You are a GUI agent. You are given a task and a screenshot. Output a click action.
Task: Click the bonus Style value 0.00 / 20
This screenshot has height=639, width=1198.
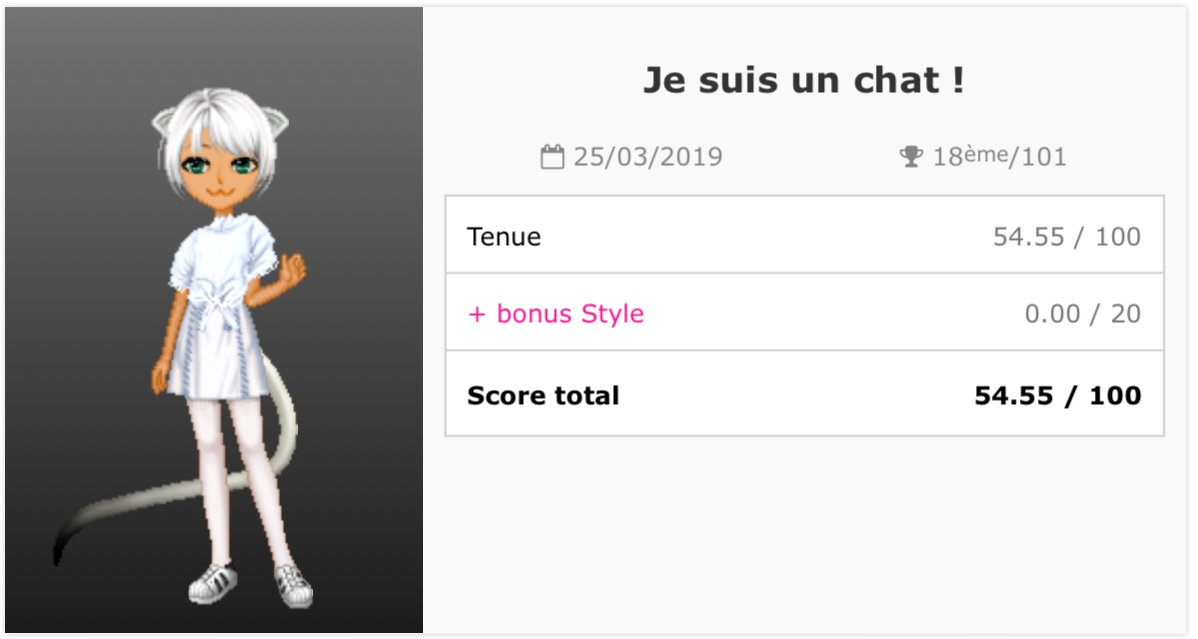[x=1082, y=314]
